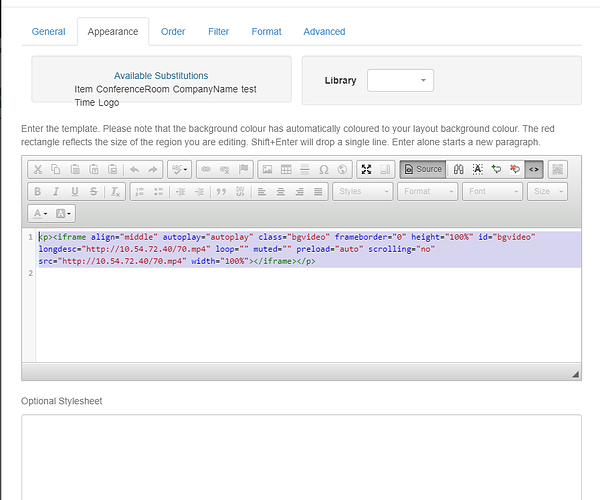Click the Item substitution

[x=83, y=89]
